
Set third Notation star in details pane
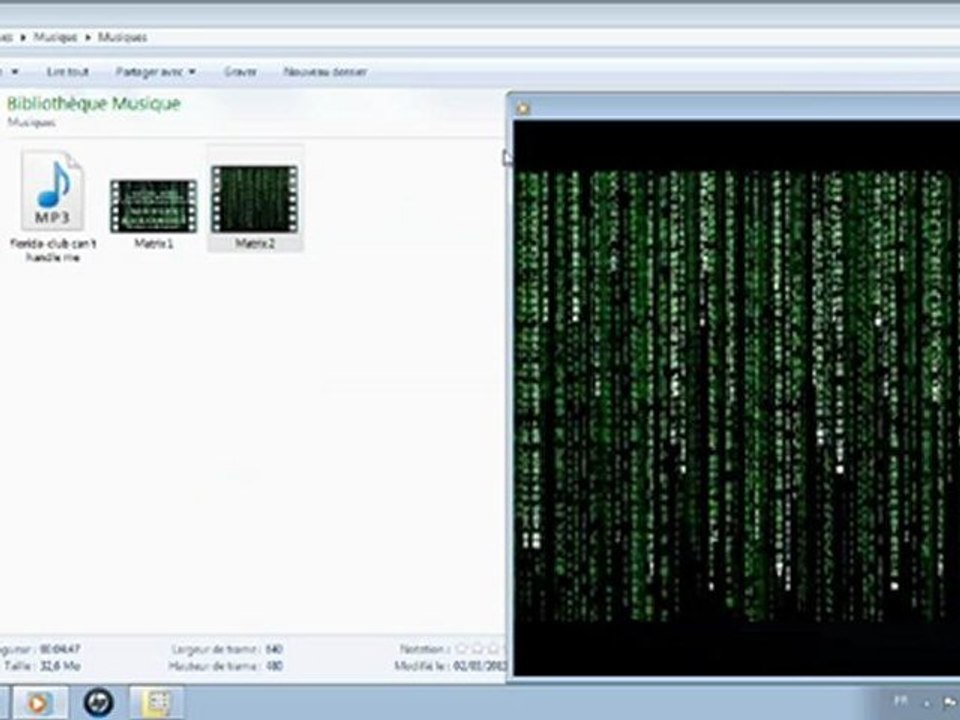[x=493, y=648]
